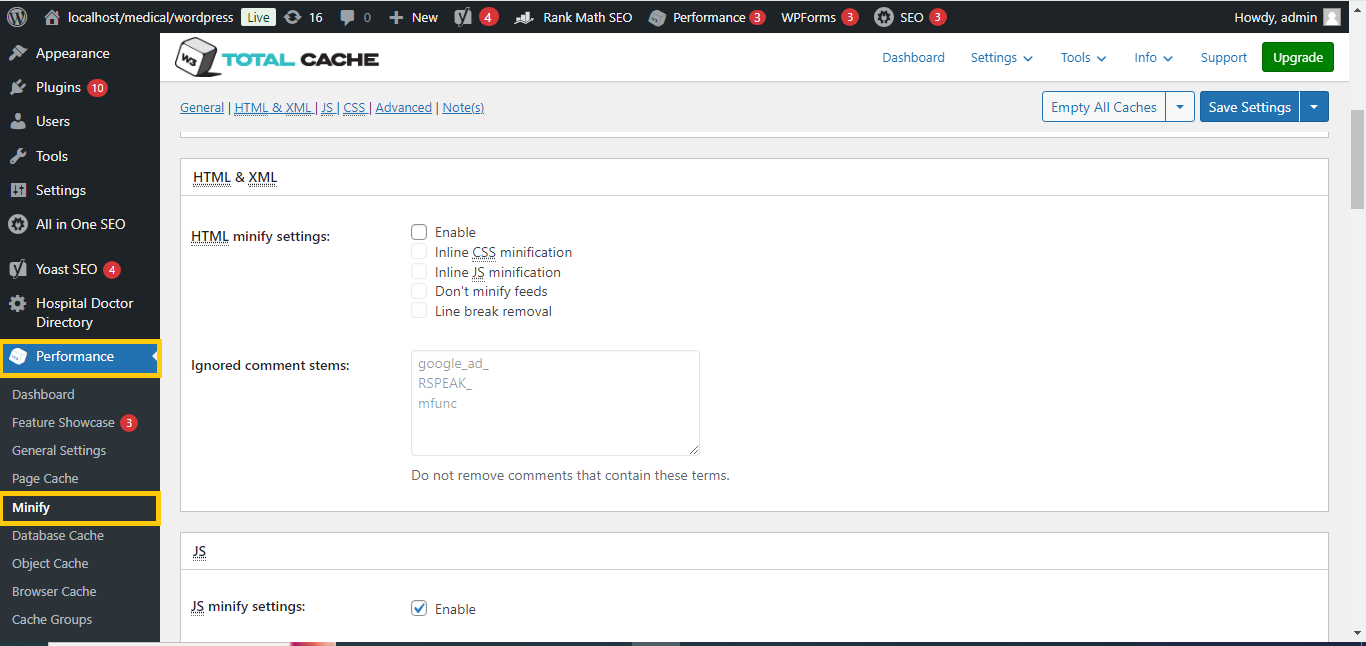The height and width of the screenshot is (646, 1366).
Task: Select Database Cache in sidebar submenu
Action: pyautogui.click(x=58, y=536)
